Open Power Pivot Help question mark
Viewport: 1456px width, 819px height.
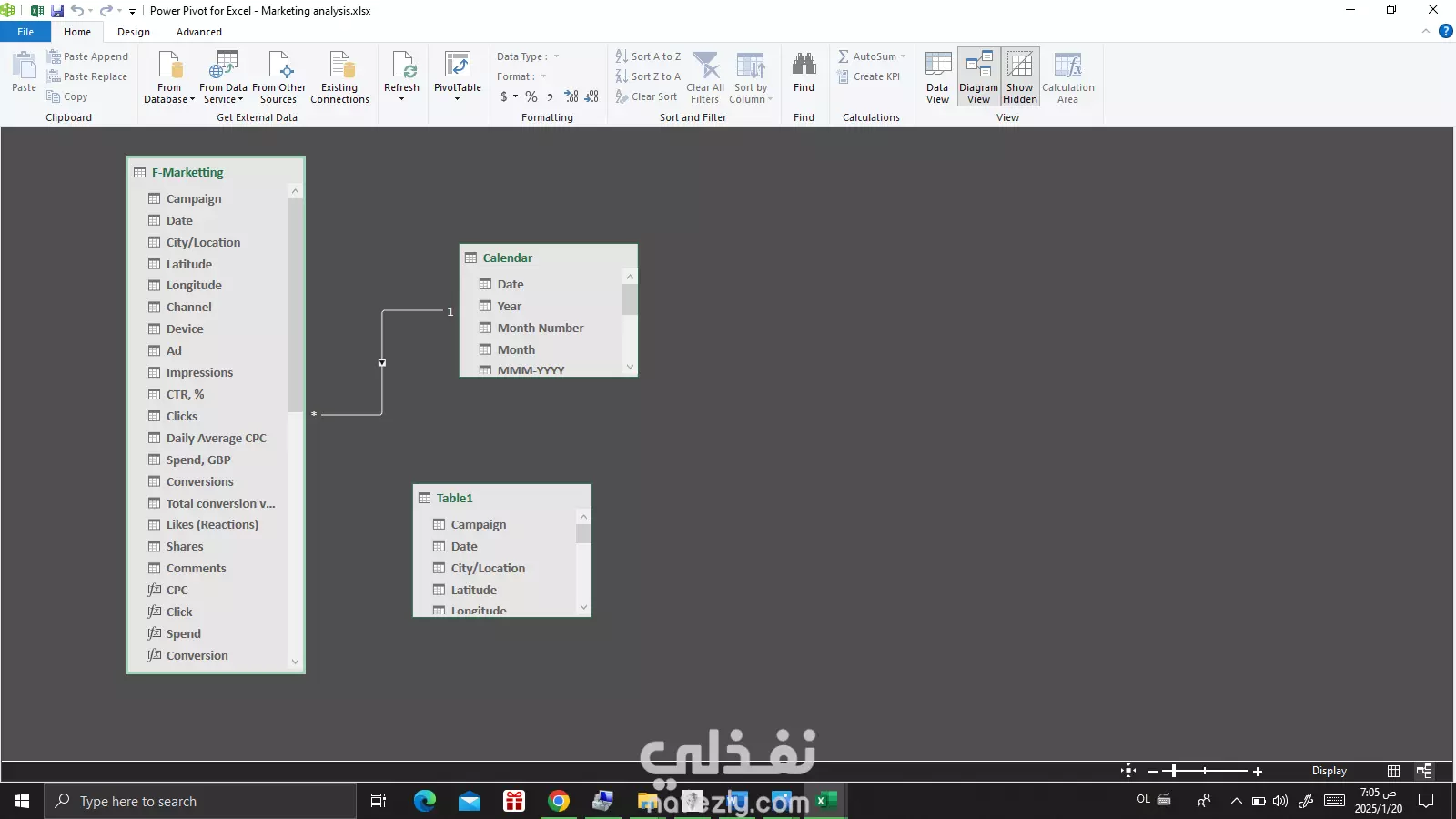click(x=1445, y=32)
